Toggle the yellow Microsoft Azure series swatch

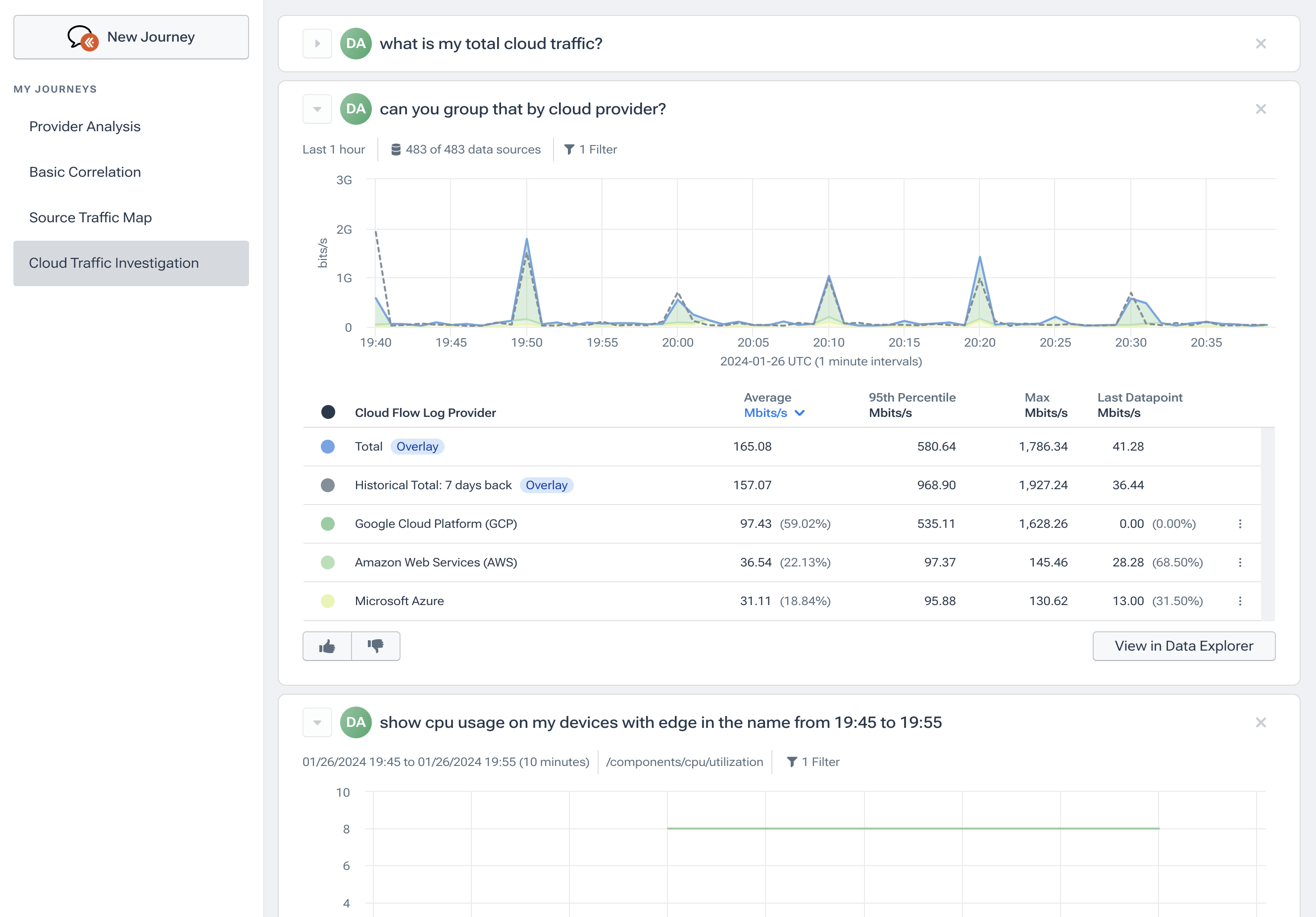pyautogui.click(x=328, y=601)
